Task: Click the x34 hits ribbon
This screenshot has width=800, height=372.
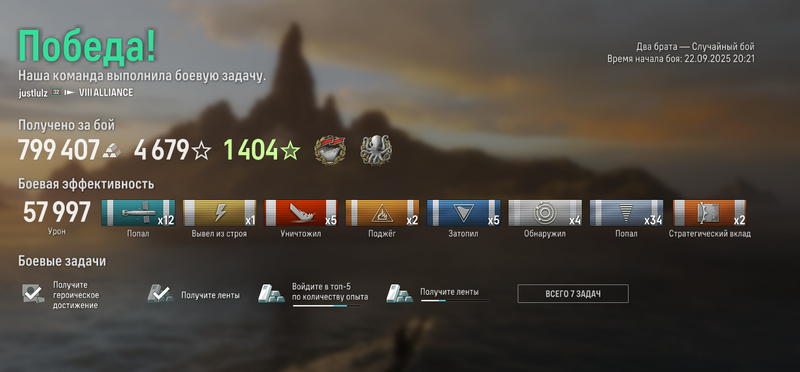Action: pyautogui.click(x=627, y=213)
